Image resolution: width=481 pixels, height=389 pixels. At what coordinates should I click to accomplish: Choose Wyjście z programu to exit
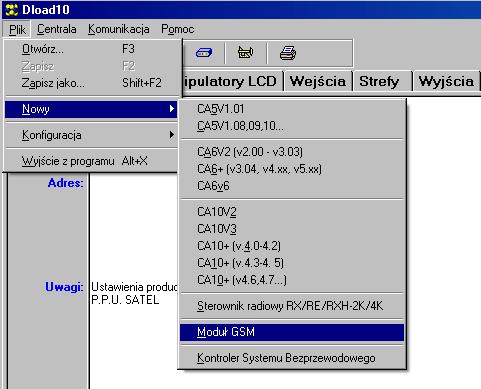[x=91, y=161]
